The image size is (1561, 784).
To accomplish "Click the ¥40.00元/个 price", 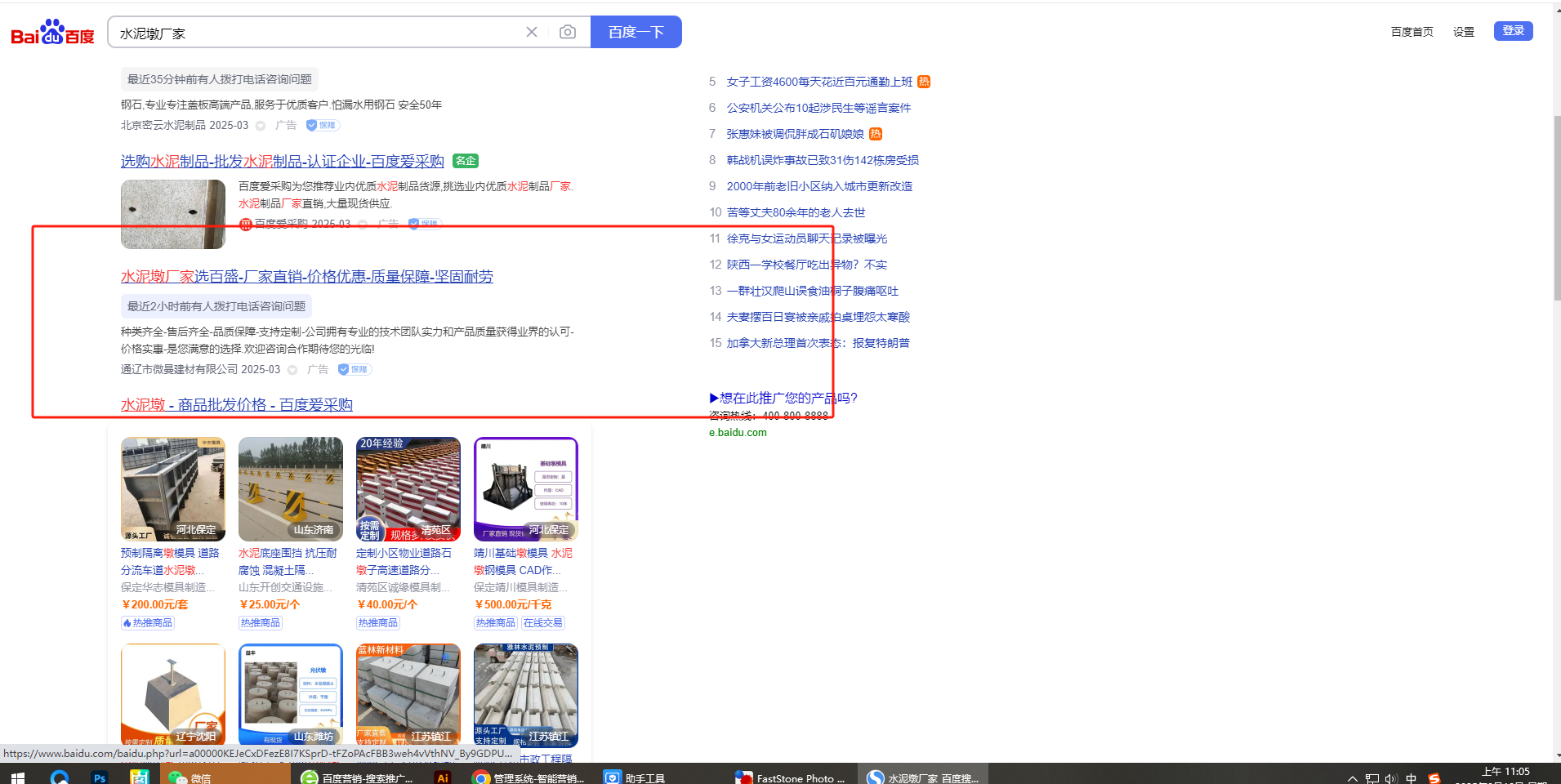I will (386, 605).
